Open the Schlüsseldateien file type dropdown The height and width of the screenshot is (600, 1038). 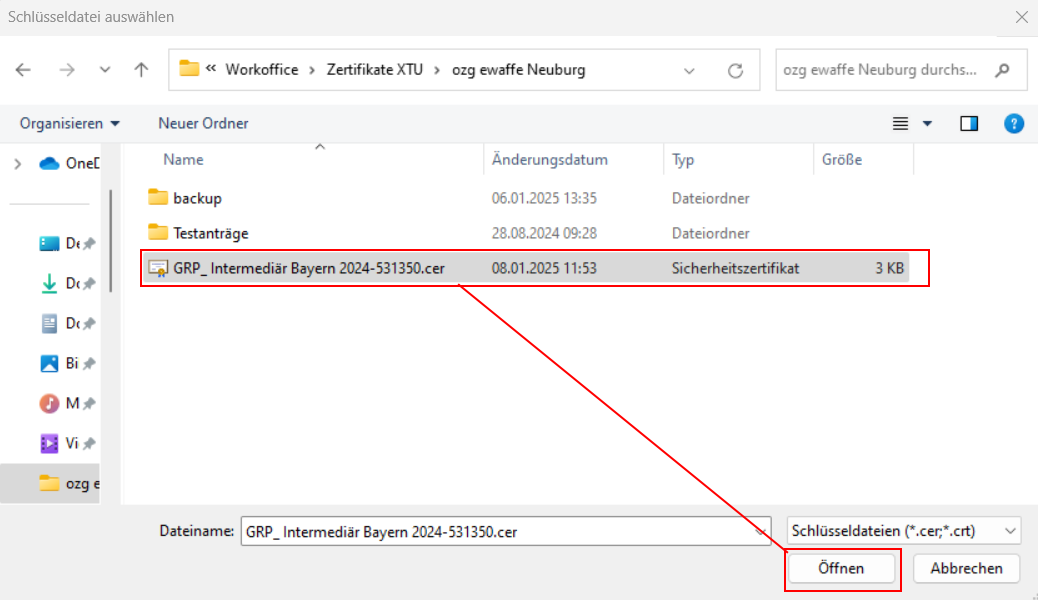[903, 531]
